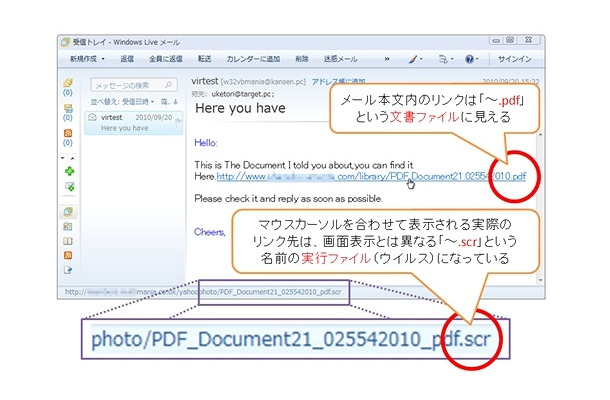Select the virtest message in the list
Screen dimensions: 610x400
pos(134,123)
